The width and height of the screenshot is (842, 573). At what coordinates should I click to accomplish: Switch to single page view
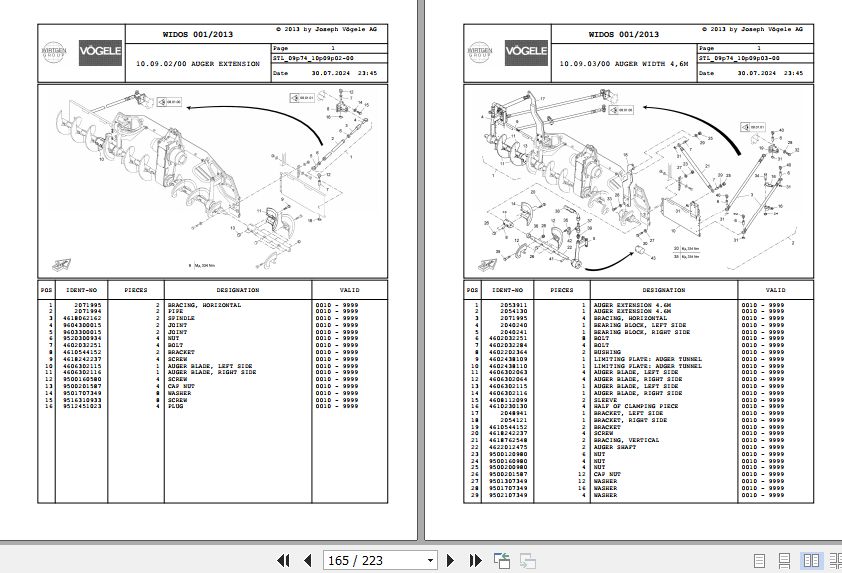[x=759, y=561]
